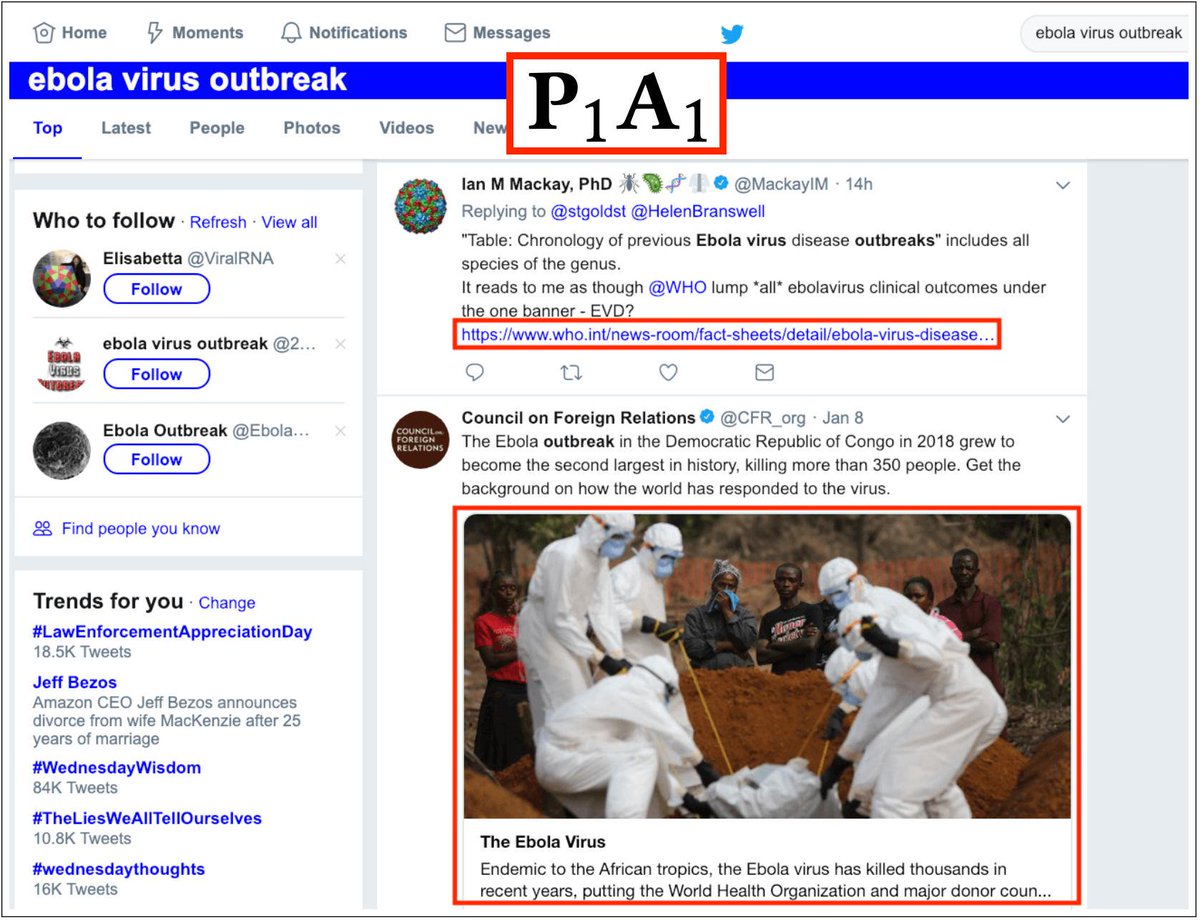Dismiss the ebola virus outbreak follow suggestion
This screenshot has height=920, width=1200.
pyautogui.click(x=340, y=344)
